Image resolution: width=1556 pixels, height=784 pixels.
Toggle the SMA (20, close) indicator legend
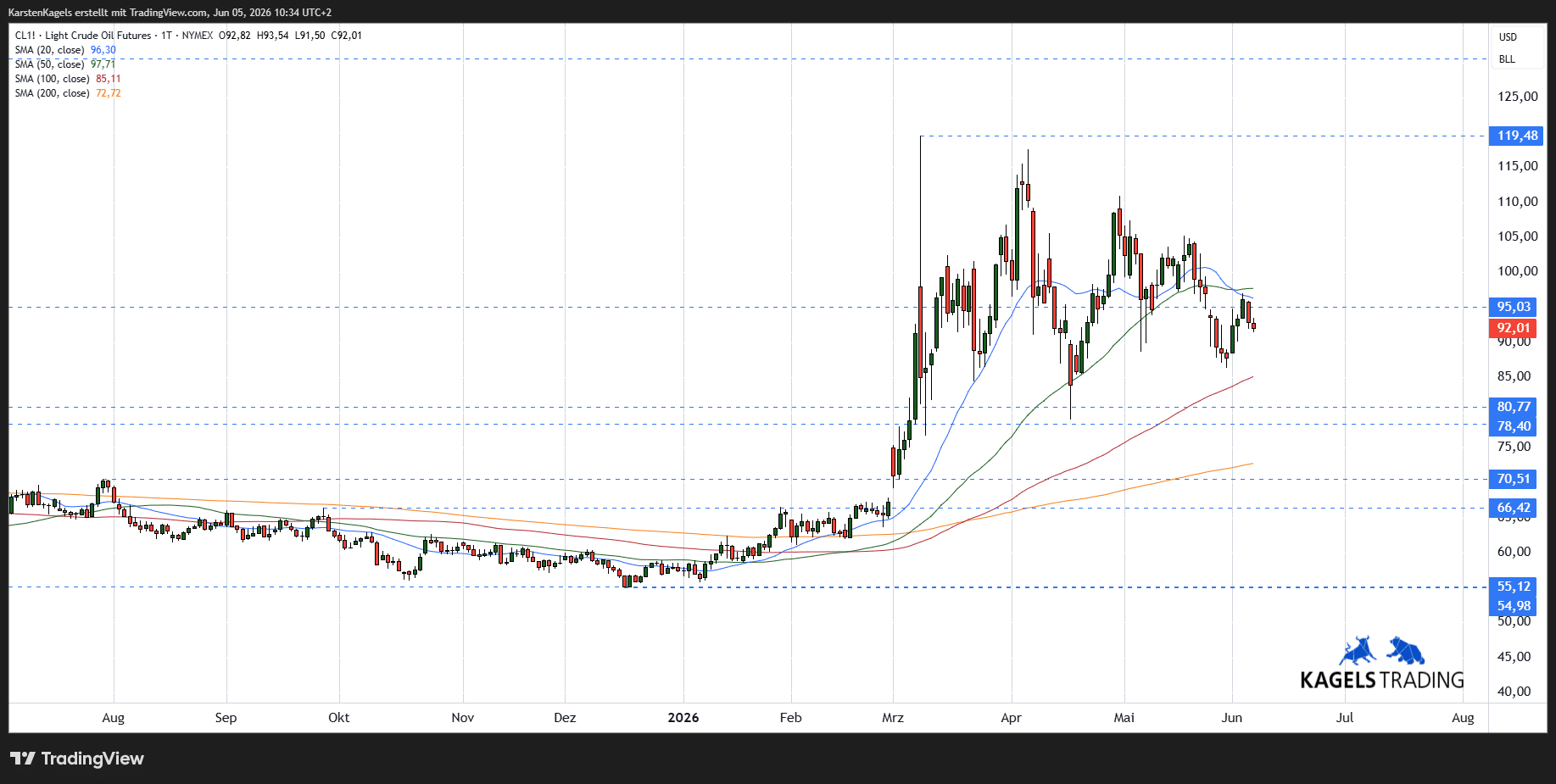(x=65, y=50)
